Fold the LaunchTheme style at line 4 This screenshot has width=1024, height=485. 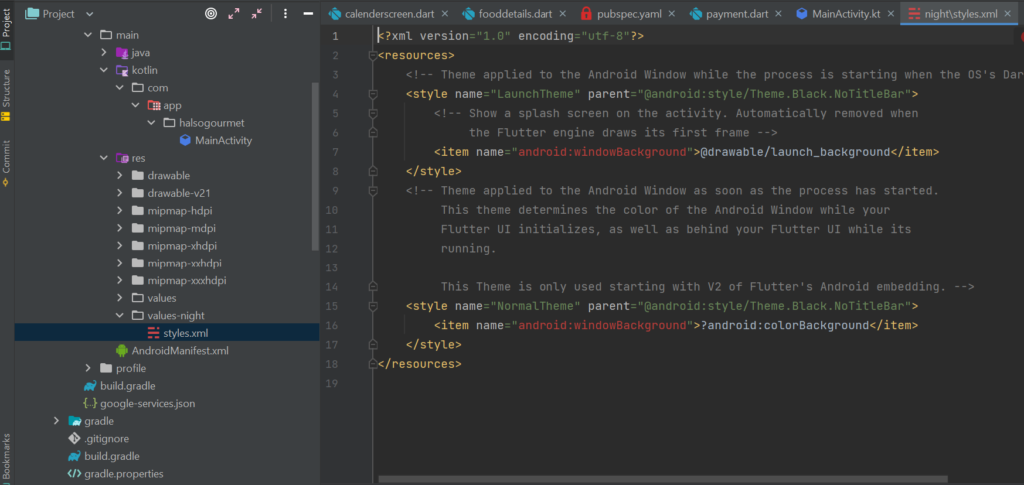(x=373, y=94)
